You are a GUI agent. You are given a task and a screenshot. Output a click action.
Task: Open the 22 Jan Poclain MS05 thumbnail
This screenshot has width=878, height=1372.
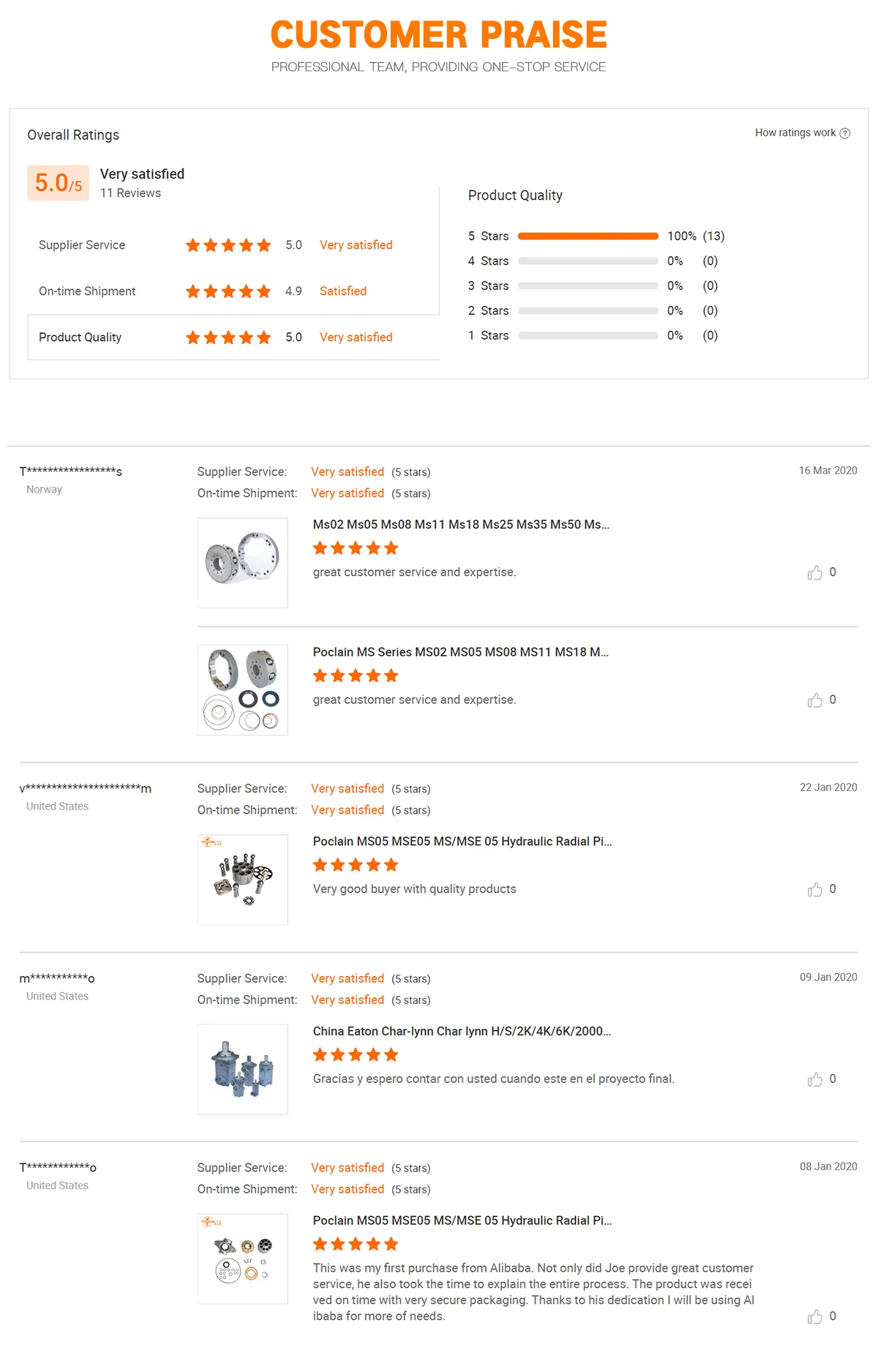pyautogui.click(x=243, y=880)
